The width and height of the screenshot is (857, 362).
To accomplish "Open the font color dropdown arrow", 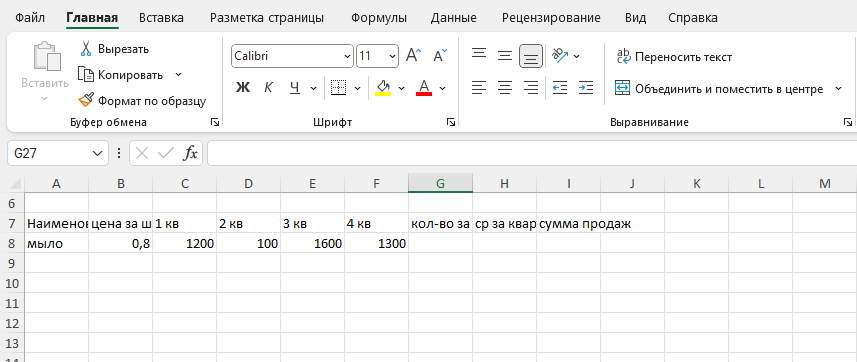I will 442,88.
